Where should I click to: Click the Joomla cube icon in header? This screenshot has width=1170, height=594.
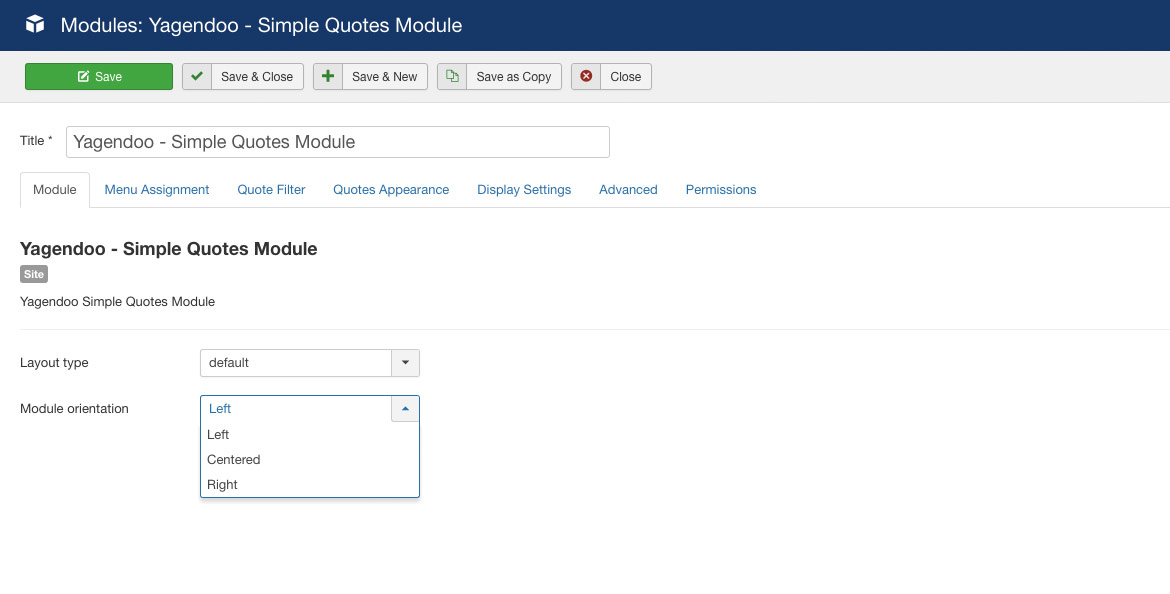(35, 25)
